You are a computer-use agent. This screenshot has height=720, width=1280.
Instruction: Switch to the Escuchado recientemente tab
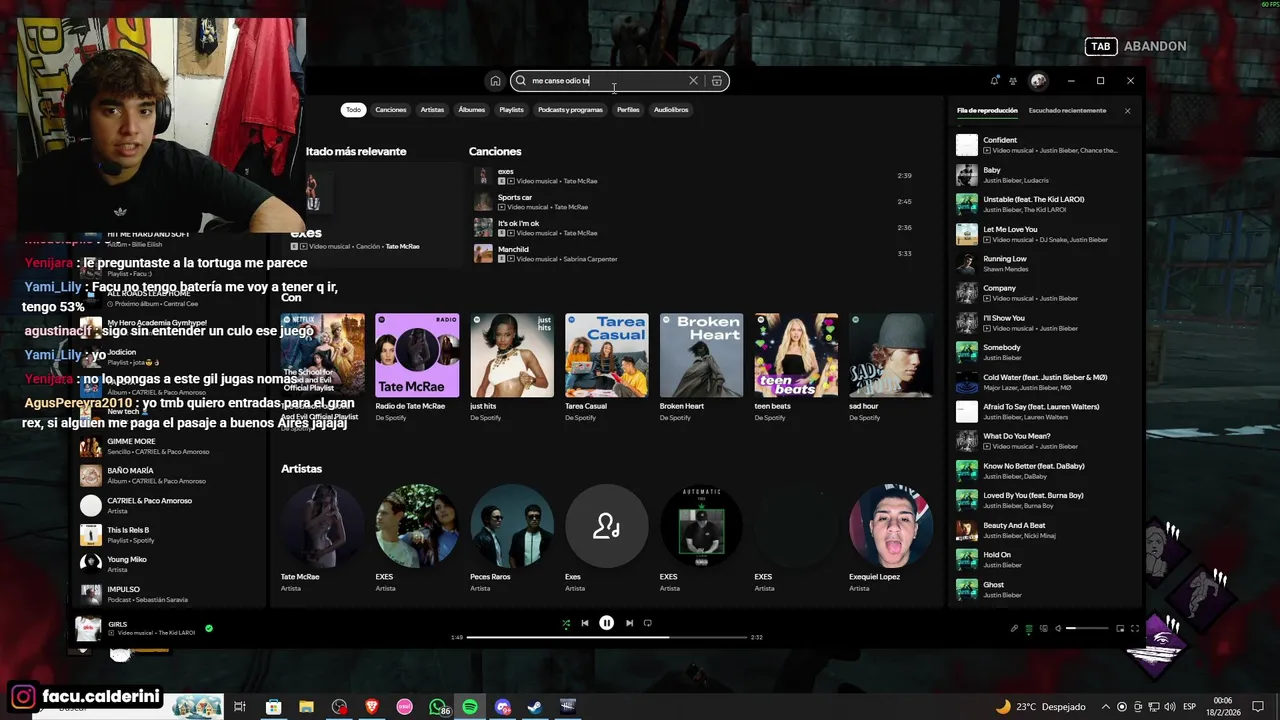pos(1067,111)
